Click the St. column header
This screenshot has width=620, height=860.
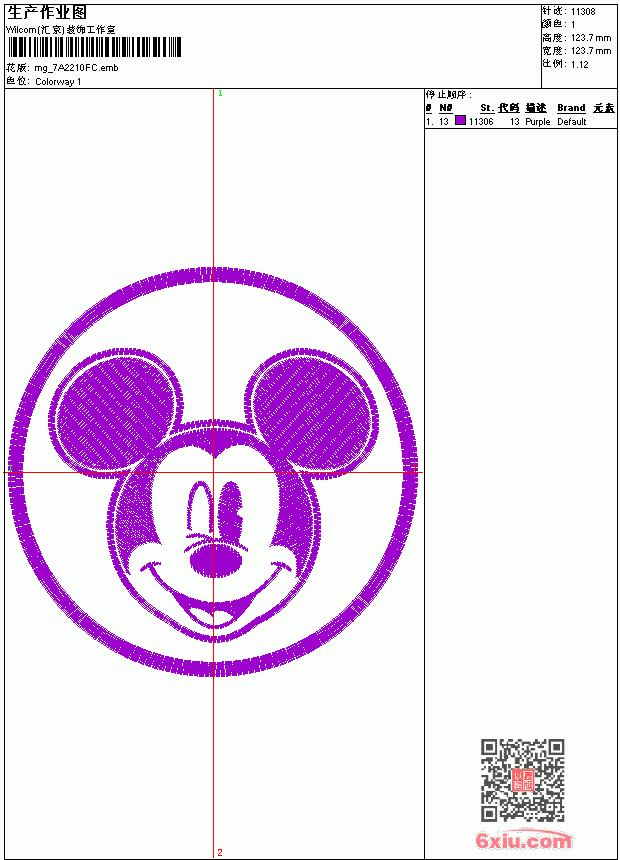coord(487,108)
